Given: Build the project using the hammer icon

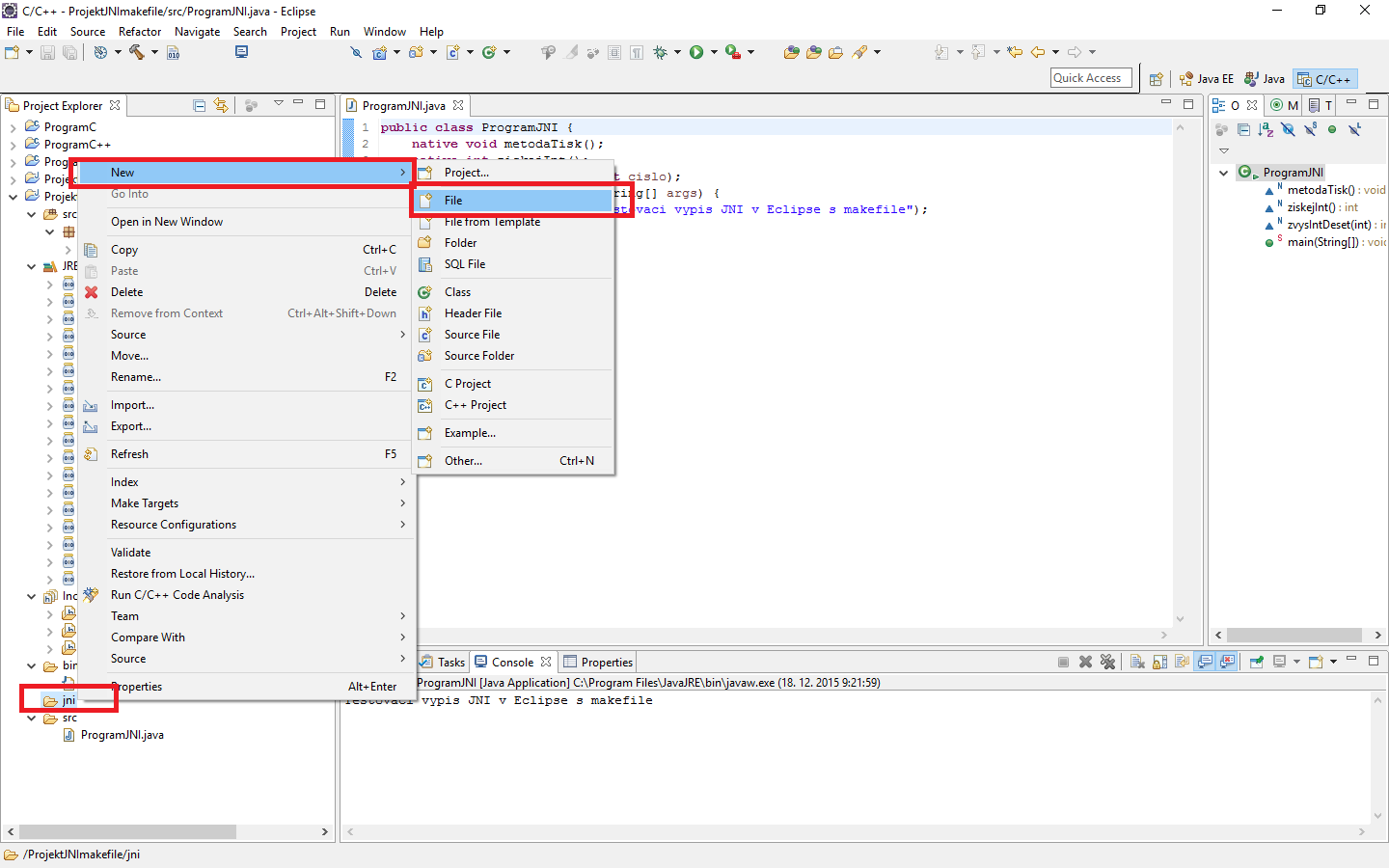Looking at the screenshot, I should click(138, 52).
